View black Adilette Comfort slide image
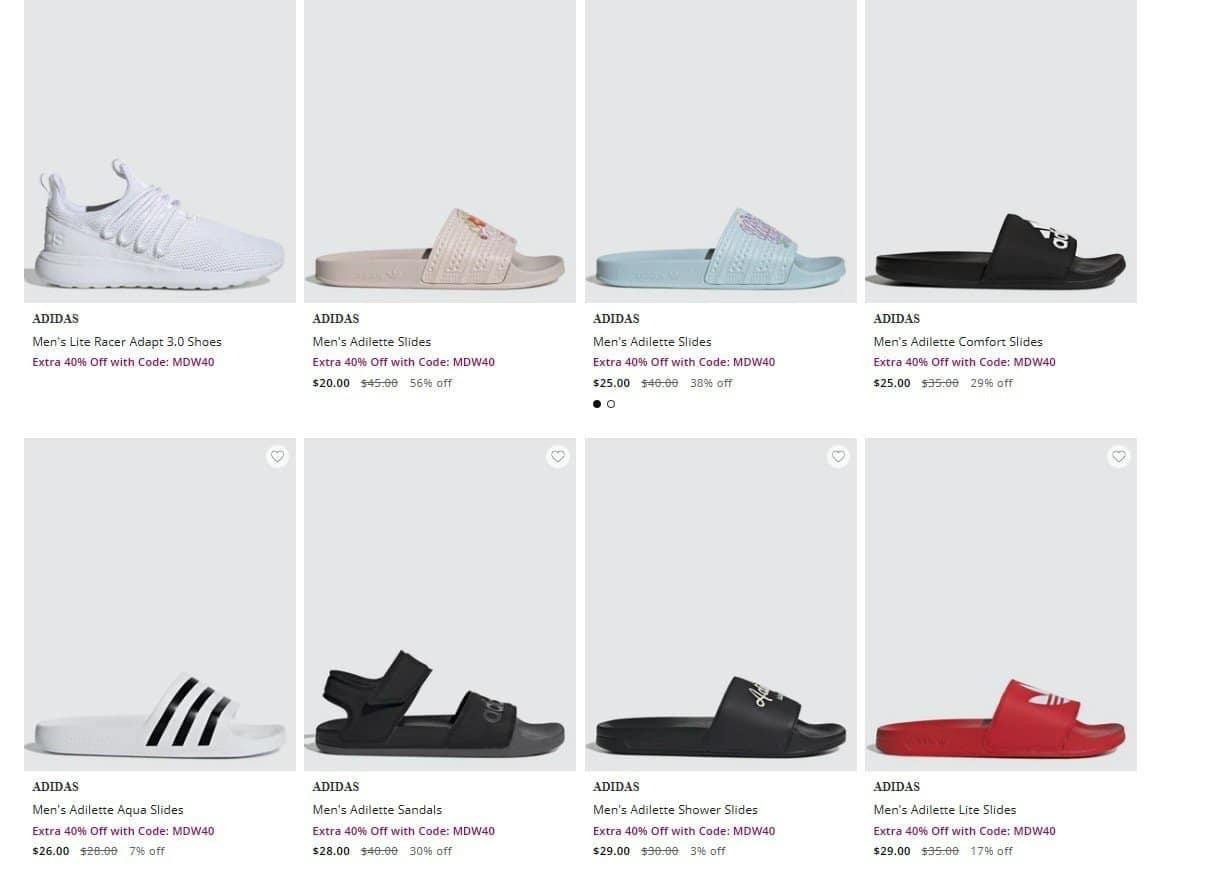Viewport: 1220px width, 884px height. (1001, 151)
